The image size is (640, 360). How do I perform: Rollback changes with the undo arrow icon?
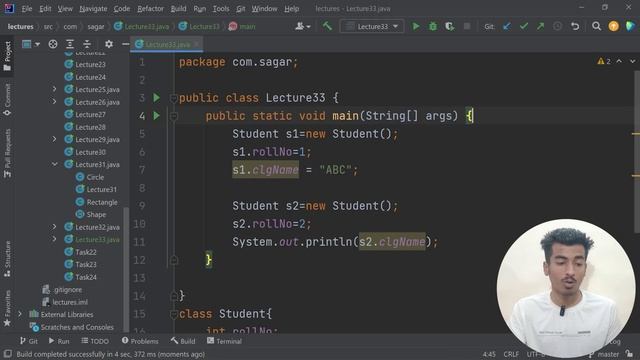(x=575, y=27)
